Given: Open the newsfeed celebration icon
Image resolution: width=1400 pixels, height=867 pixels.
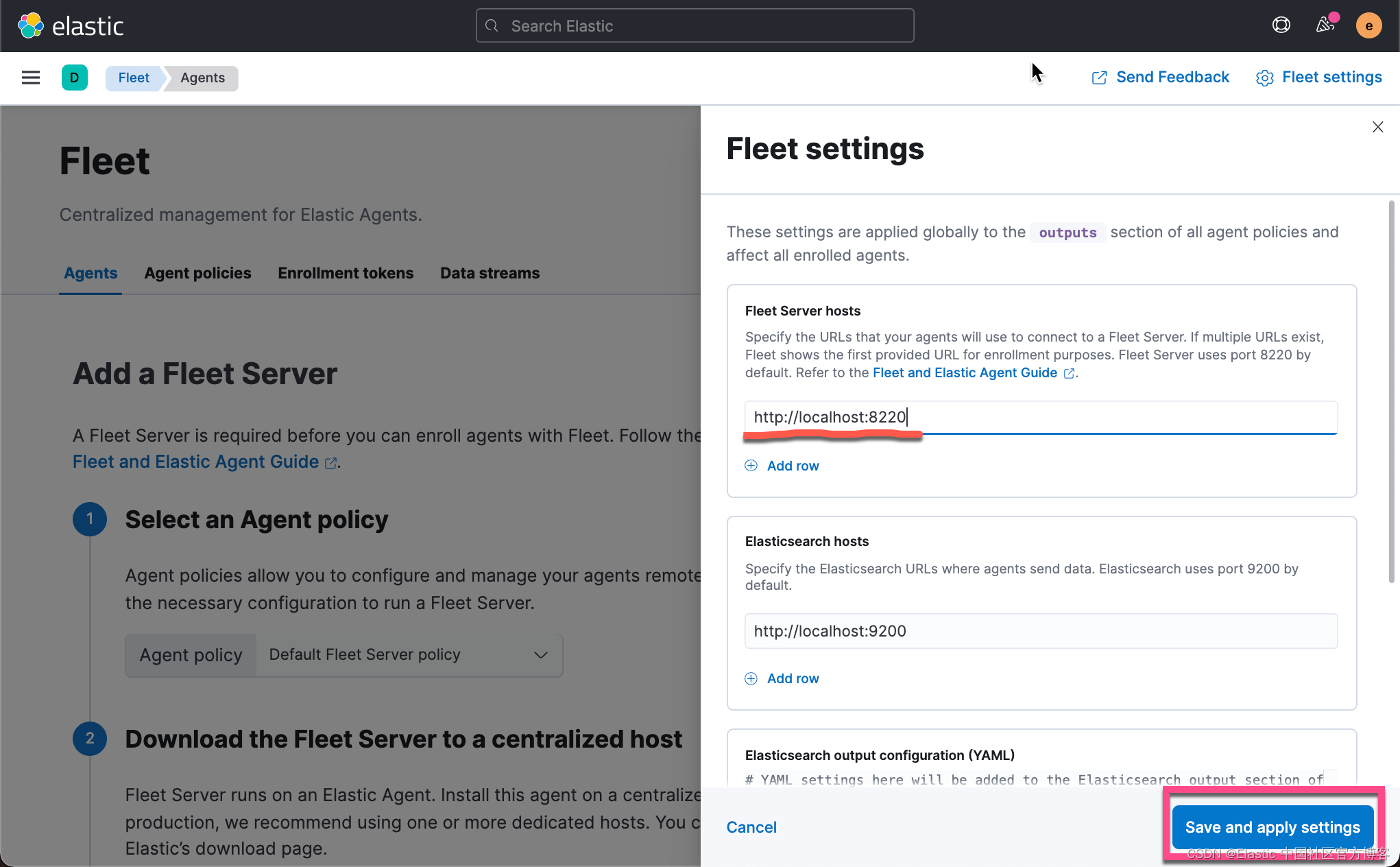Looking at the screenshot, I should coord(1325,25).
